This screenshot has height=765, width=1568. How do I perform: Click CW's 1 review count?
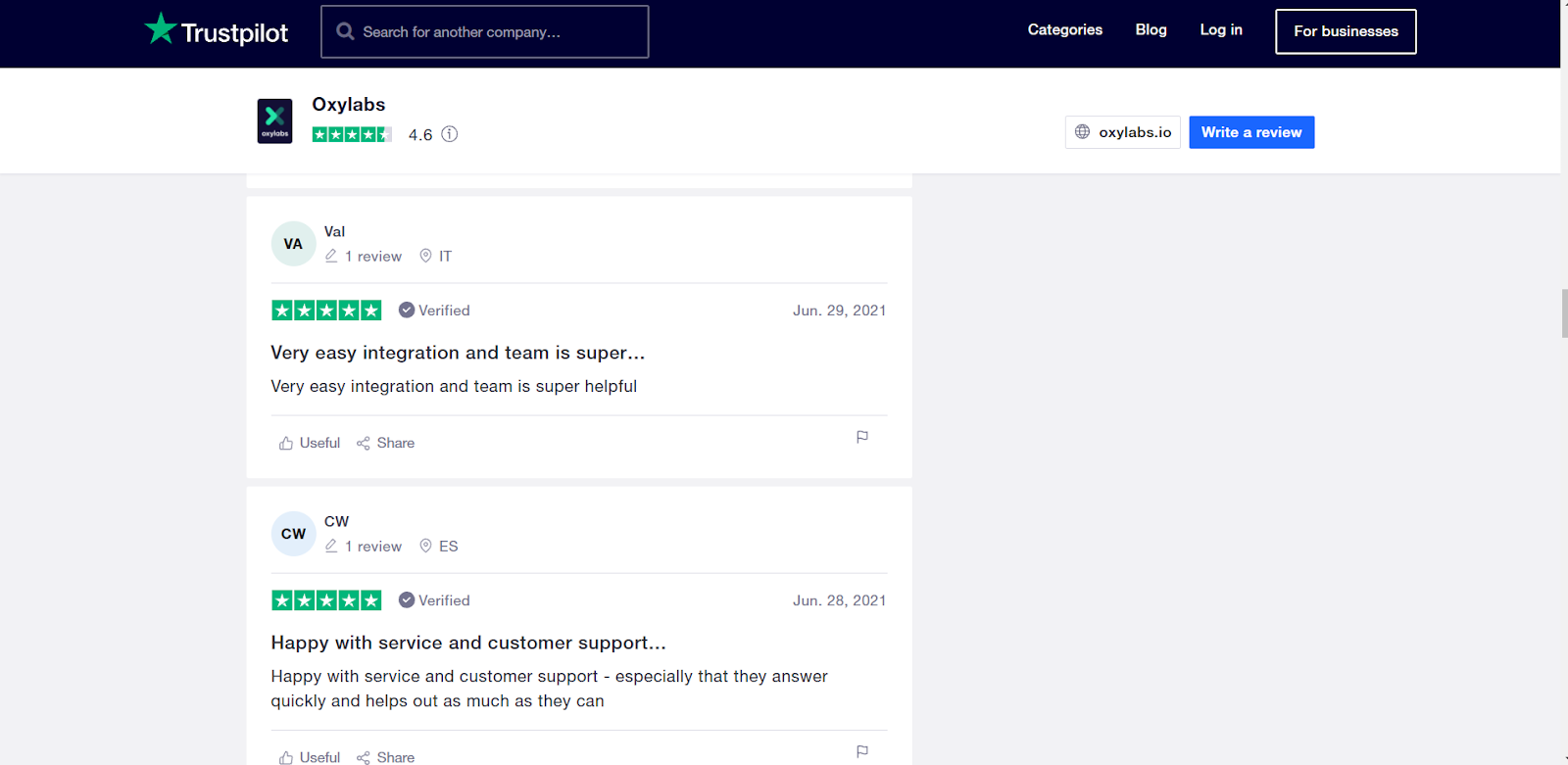coord(364,547)
